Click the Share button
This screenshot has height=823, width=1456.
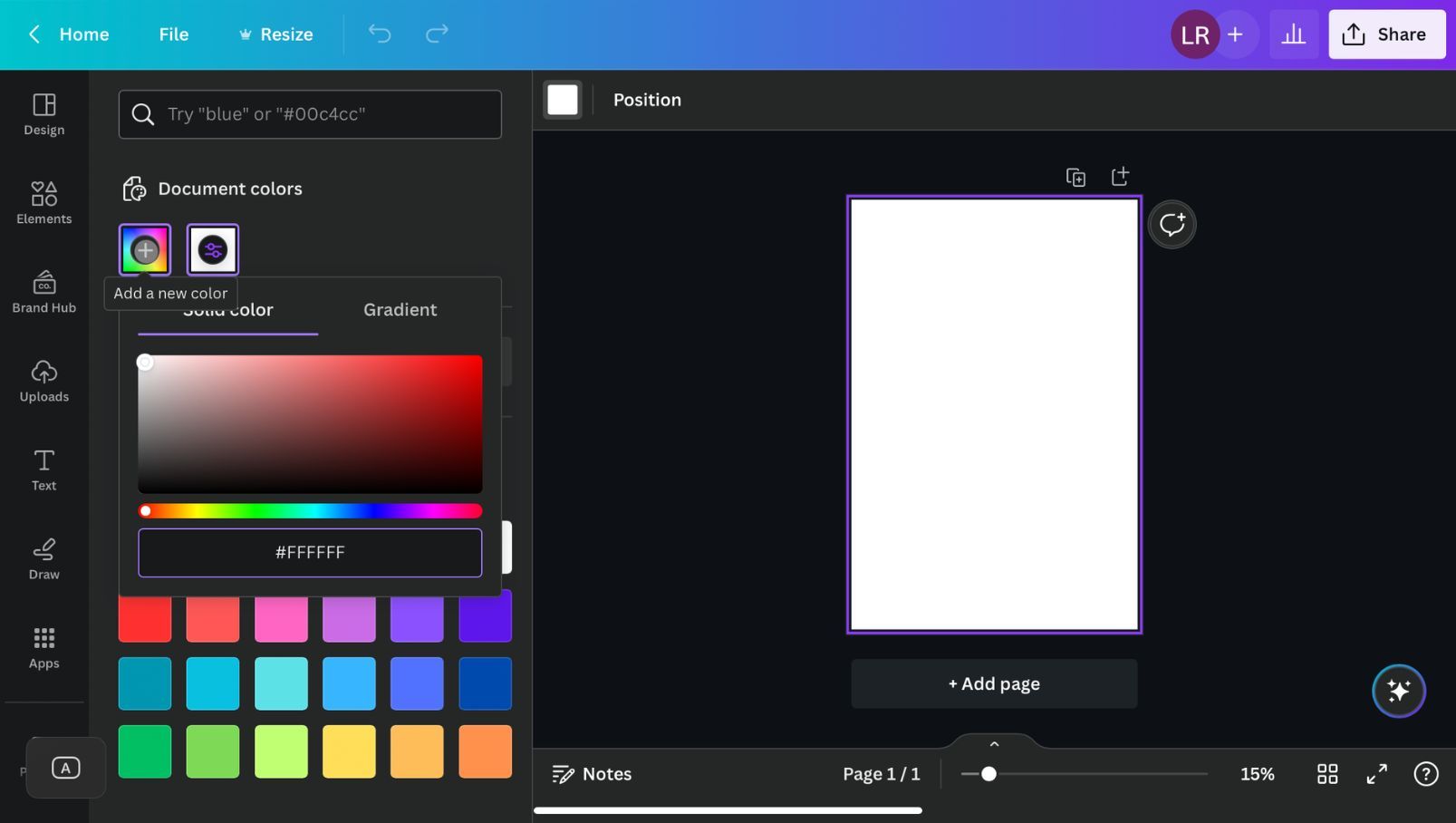1386,34
